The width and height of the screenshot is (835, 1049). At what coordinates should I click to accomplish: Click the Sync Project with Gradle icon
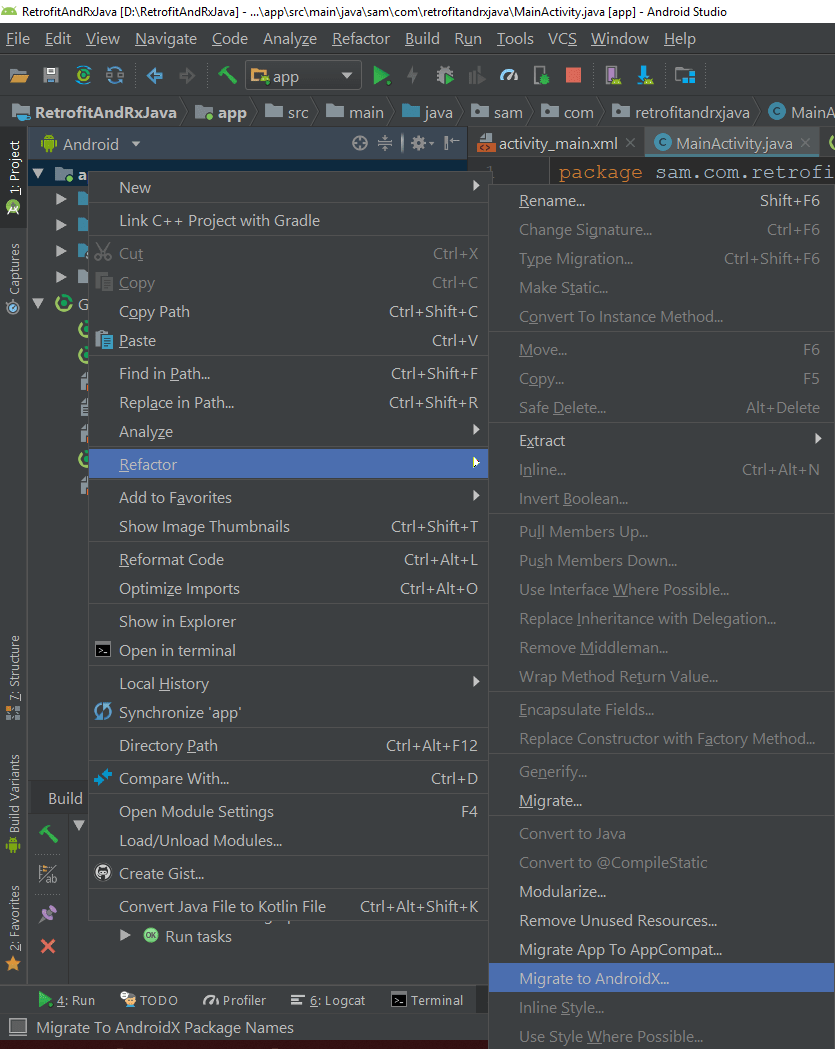point(83,76)
